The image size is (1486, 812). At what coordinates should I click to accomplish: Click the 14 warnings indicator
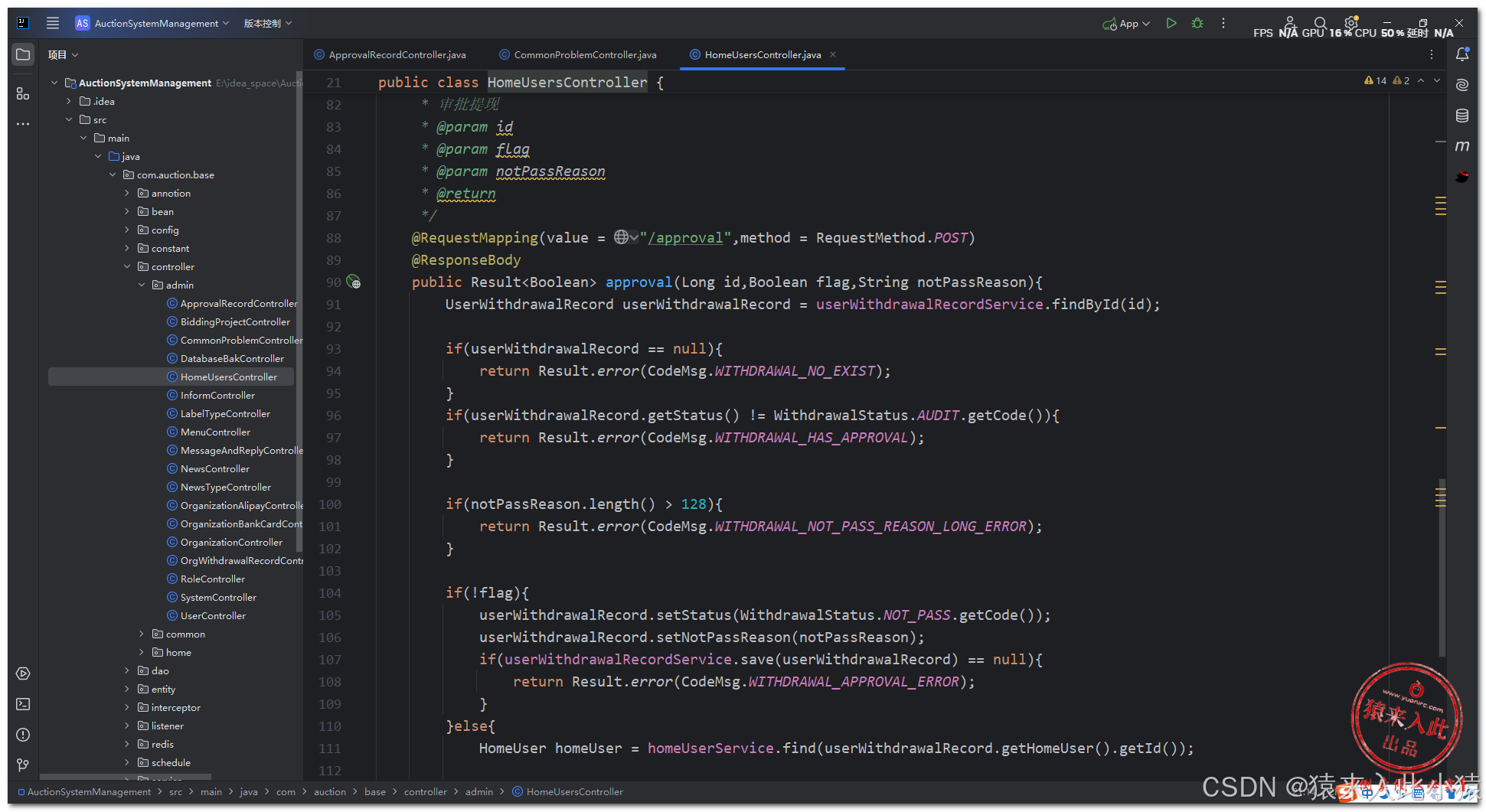click(1376, 80)
